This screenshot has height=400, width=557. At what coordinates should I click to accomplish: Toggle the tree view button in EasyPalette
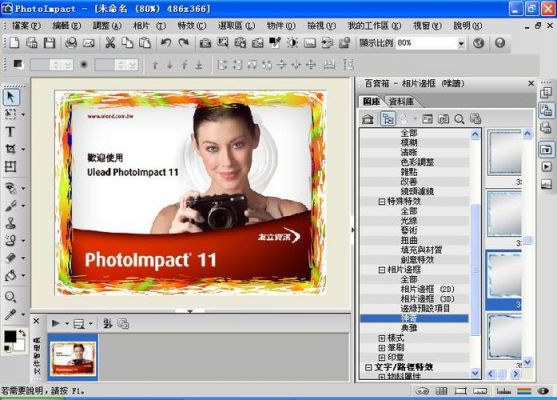click(388, 119)
